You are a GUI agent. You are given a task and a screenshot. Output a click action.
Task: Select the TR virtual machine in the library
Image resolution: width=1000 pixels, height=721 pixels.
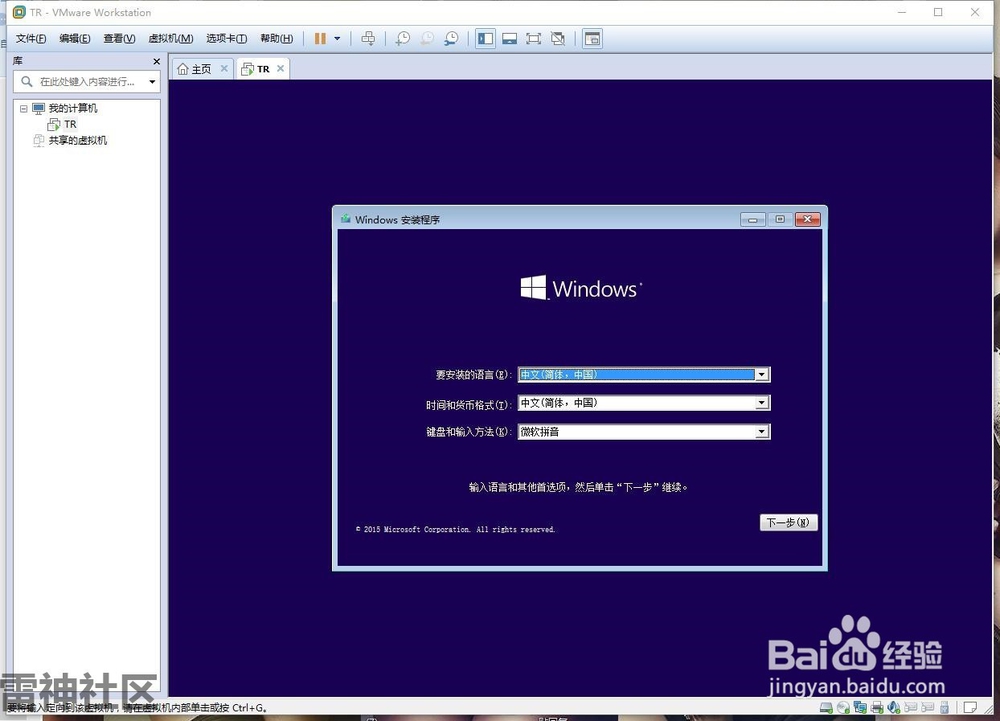pyautogui.click(x=70, y=124)
